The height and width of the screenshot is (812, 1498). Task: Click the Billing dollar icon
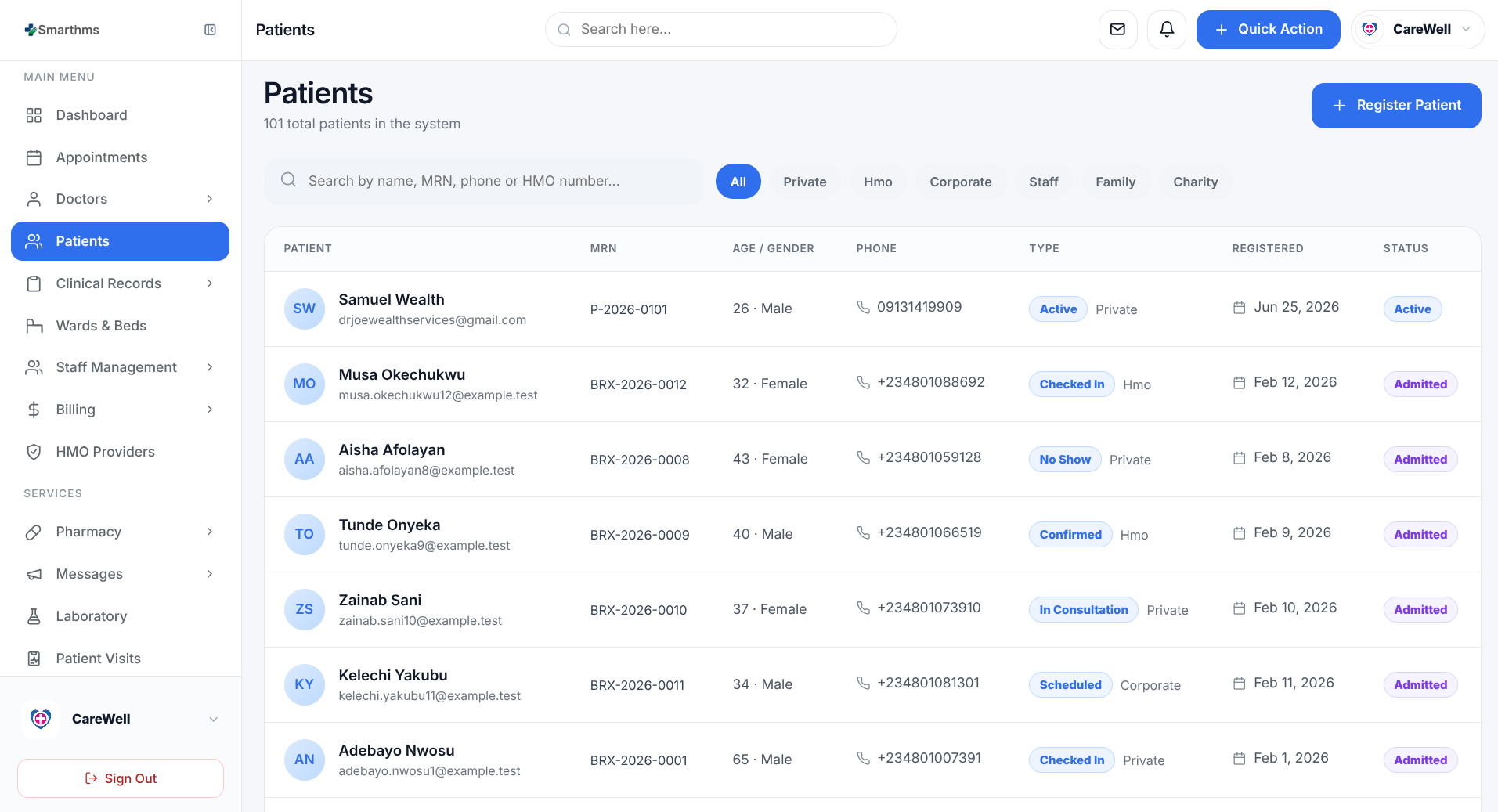[x=34, y=410]
